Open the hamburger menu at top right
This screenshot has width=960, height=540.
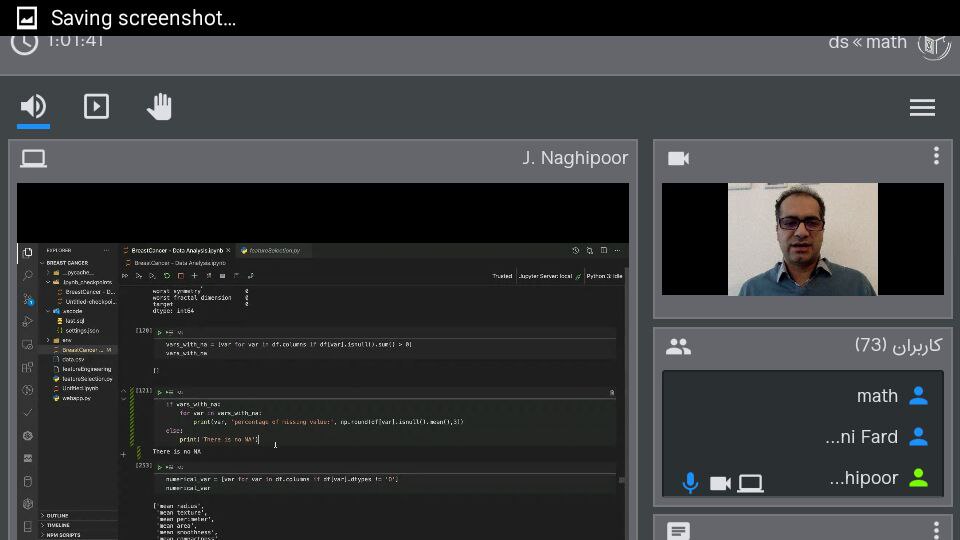click(x=922, y=108)
